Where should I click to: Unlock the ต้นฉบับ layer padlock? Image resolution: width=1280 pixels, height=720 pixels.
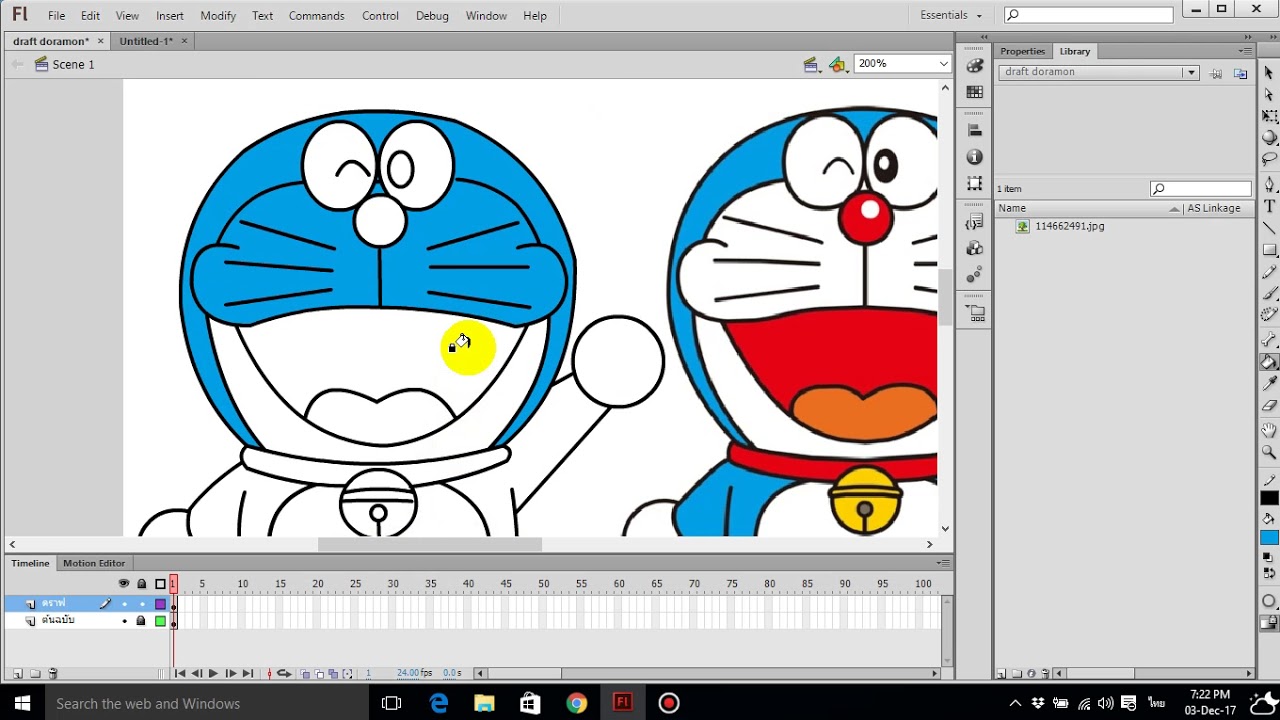point(141,621)
